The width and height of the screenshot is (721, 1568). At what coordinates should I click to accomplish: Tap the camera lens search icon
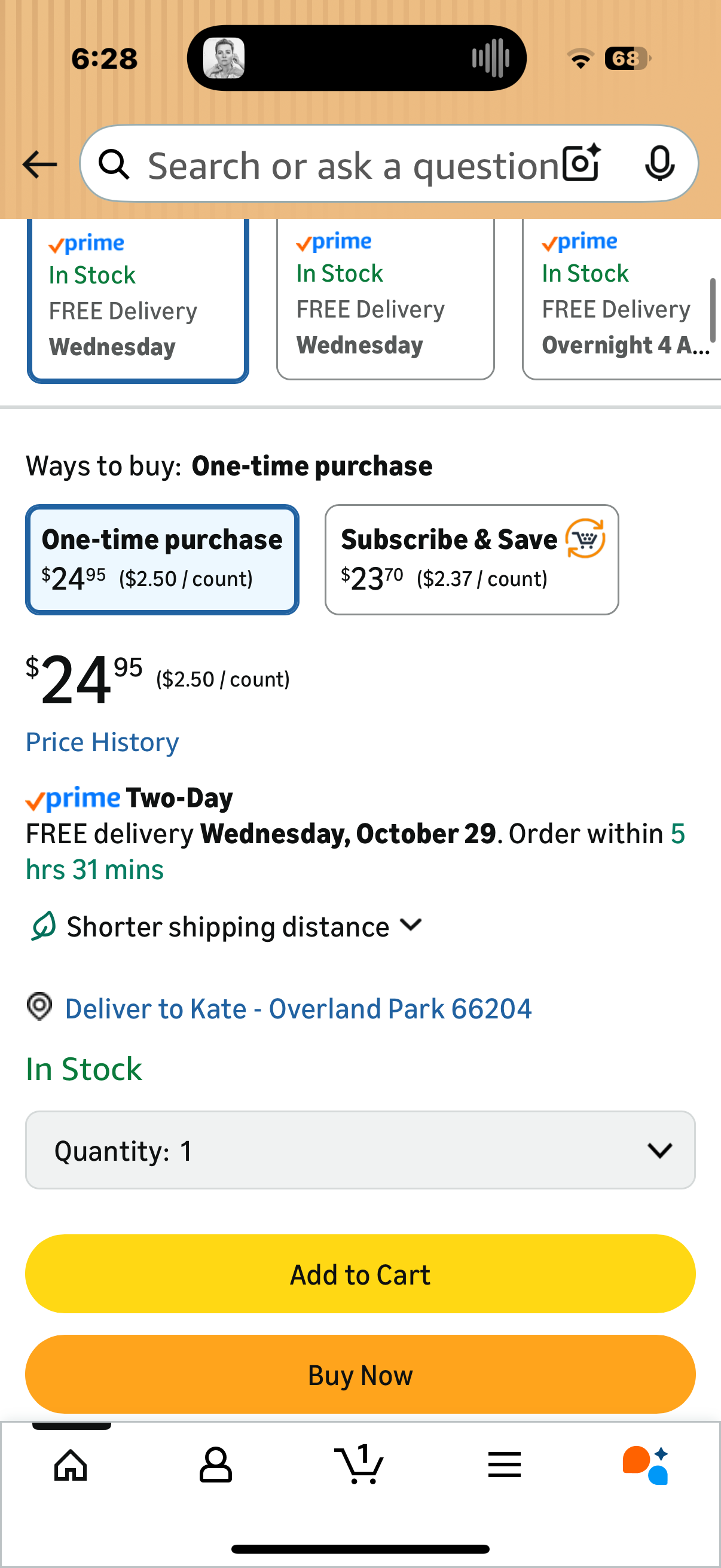581,163
